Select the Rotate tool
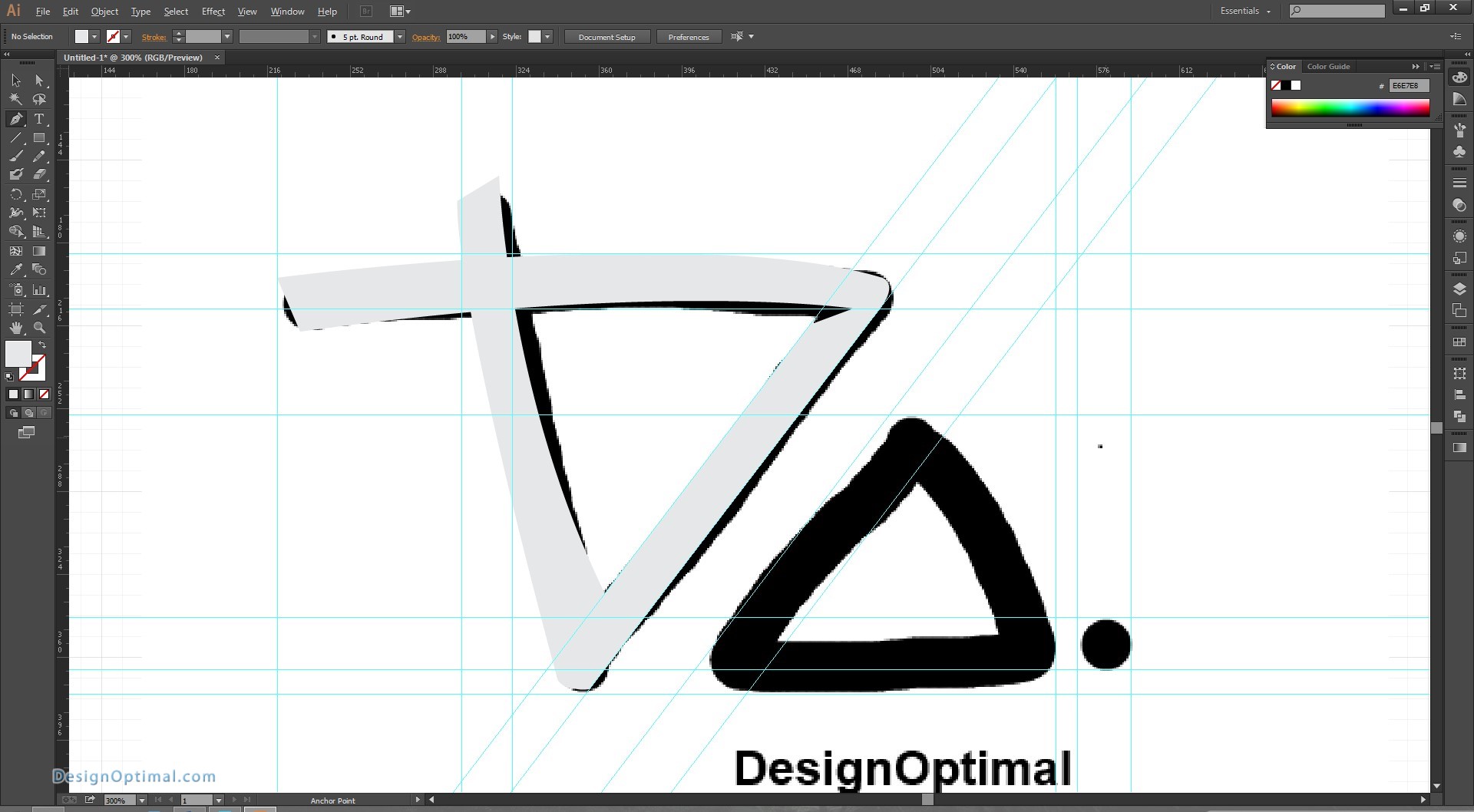The image size is (1474, 812). (16, 194)
